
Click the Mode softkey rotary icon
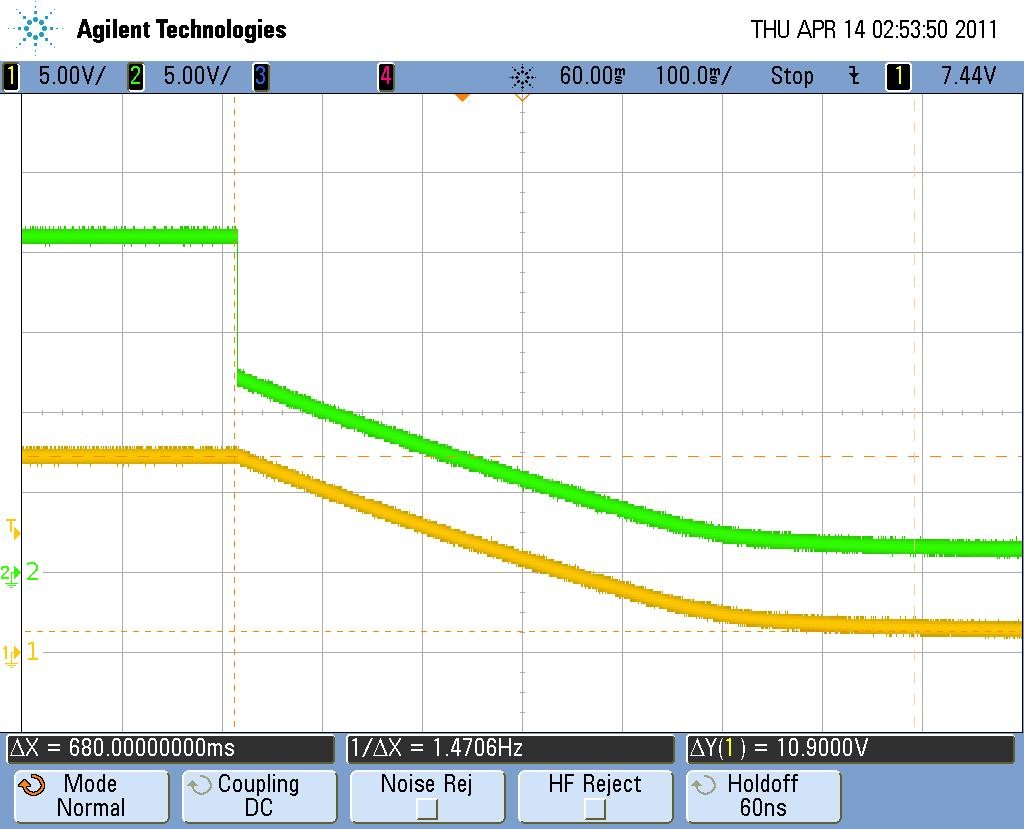click(31, 785)
